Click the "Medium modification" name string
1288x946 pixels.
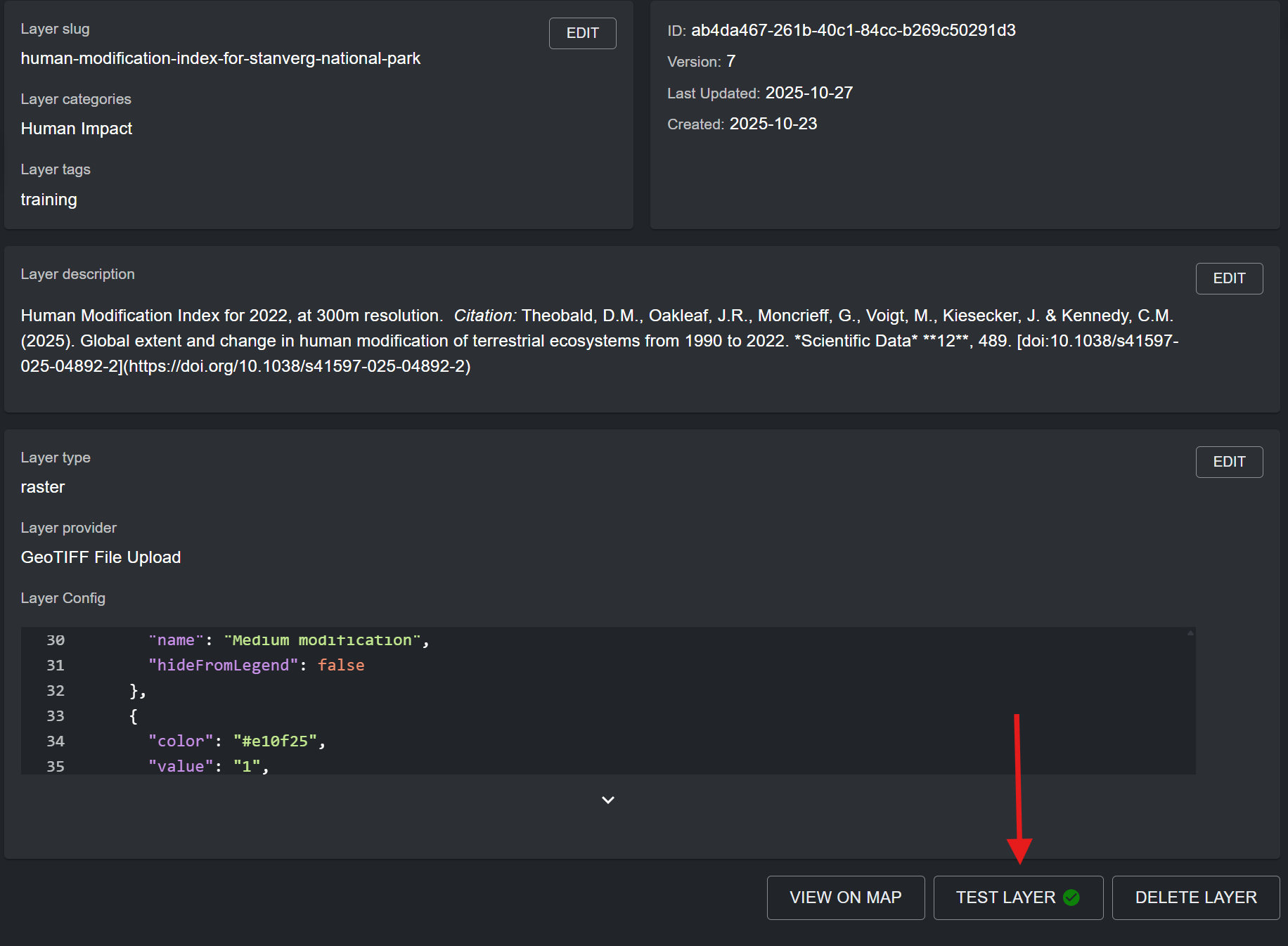322,640
